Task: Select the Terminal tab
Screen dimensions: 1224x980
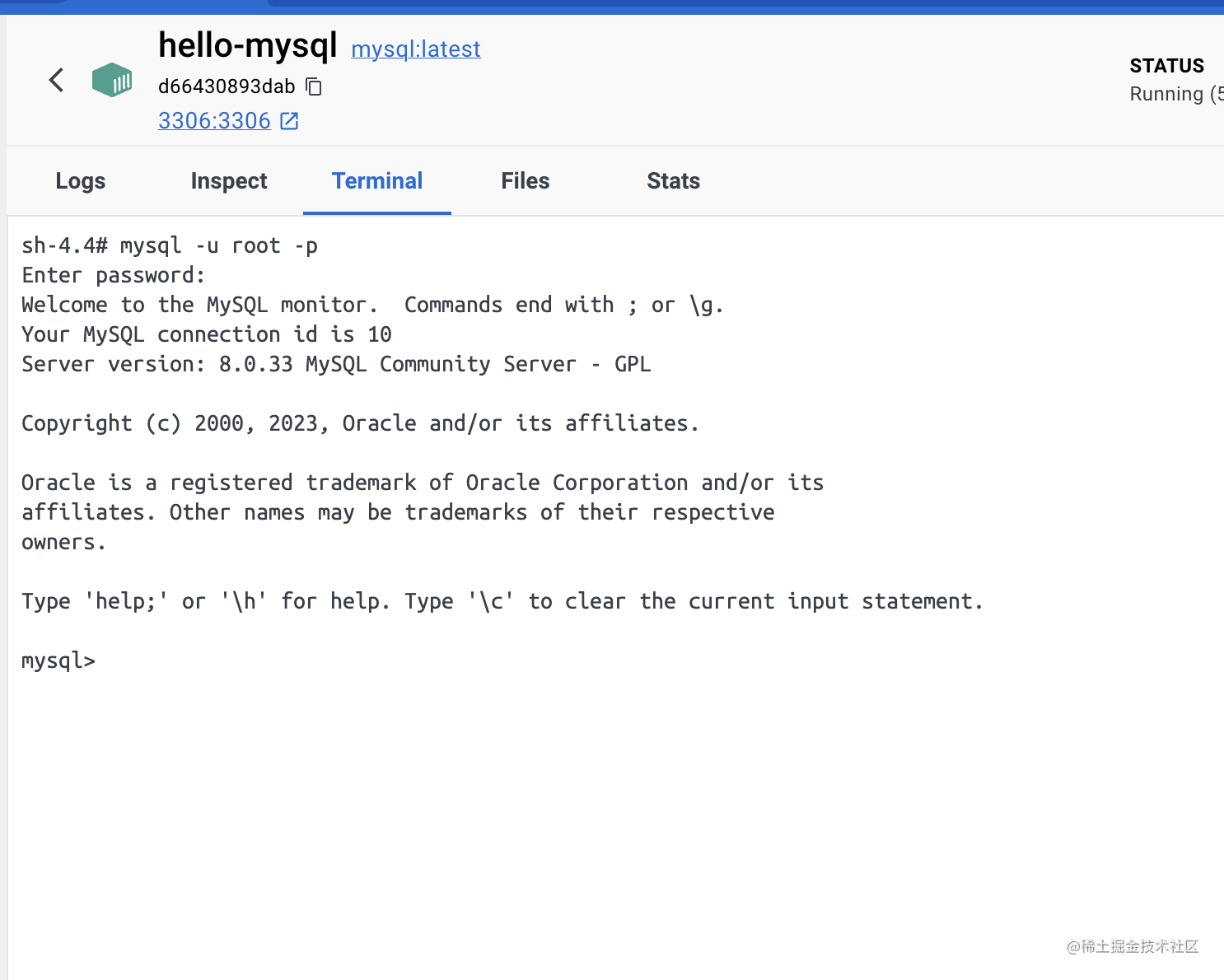Action: coord(377,181)
